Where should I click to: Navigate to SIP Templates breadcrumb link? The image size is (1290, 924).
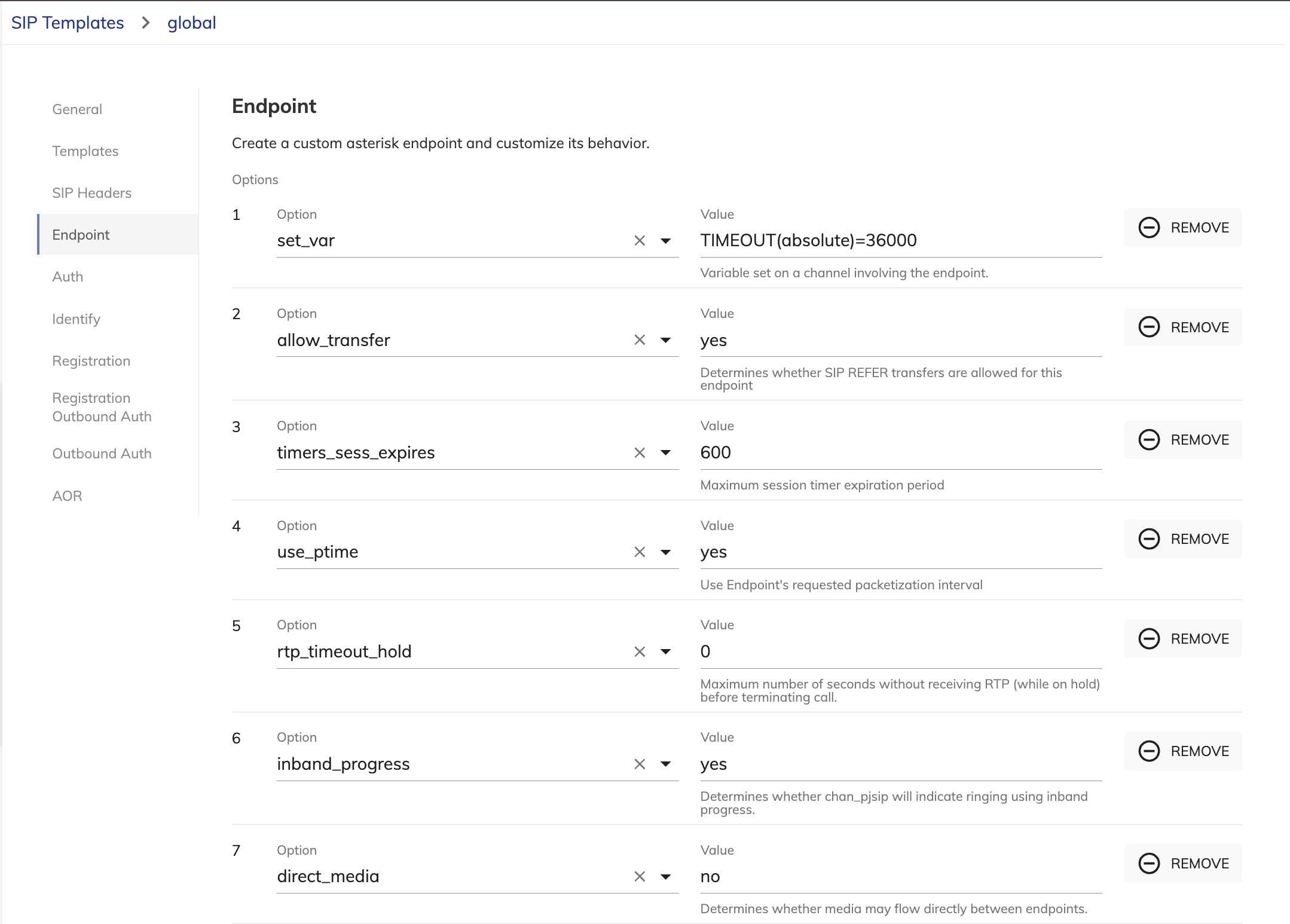point(68,23)
